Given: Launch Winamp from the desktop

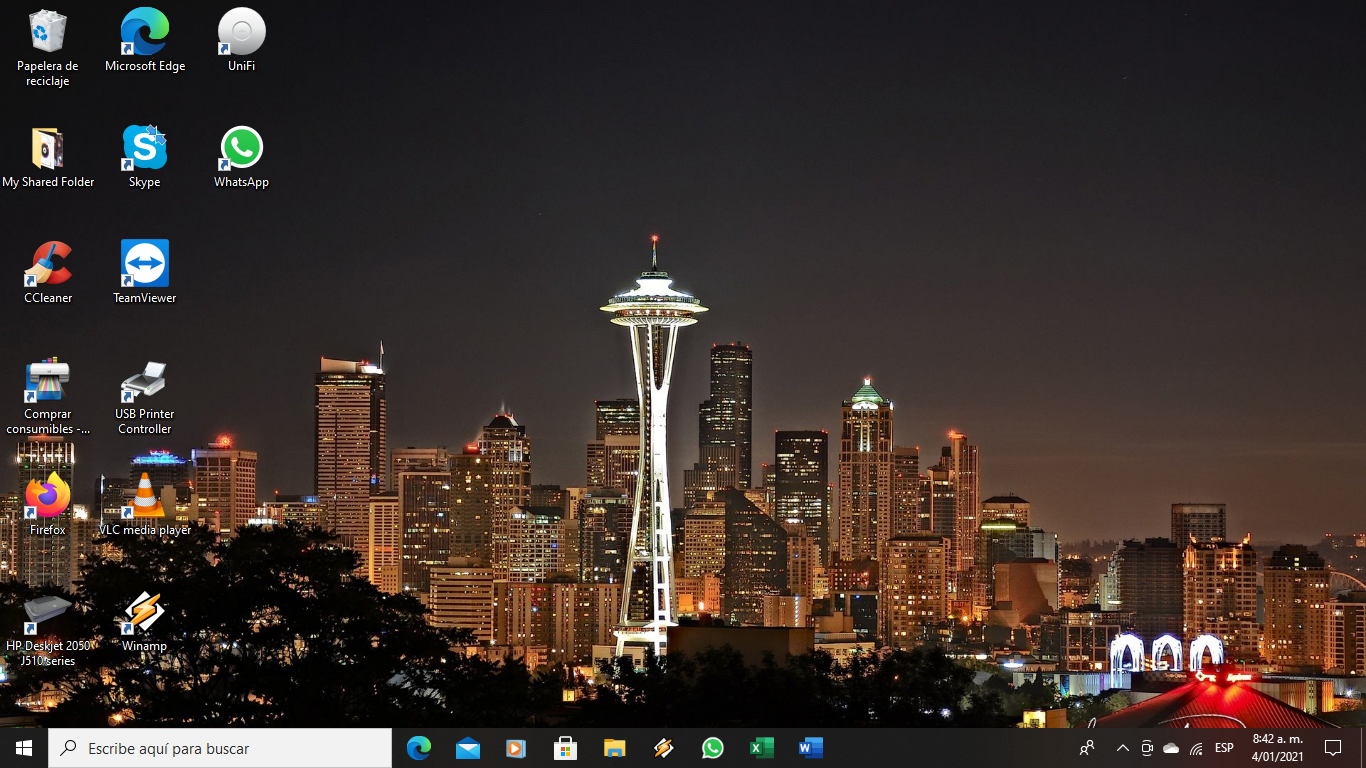Looking at the screenshot, I should click(144, 608).
